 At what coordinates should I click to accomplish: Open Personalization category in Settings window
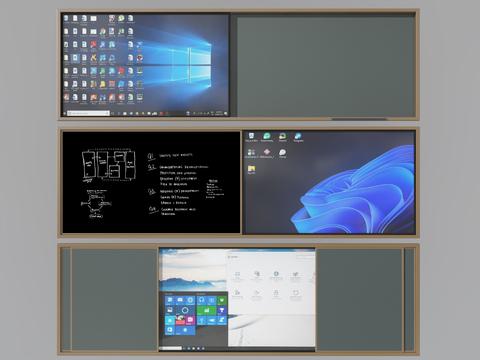pos(296,277)
